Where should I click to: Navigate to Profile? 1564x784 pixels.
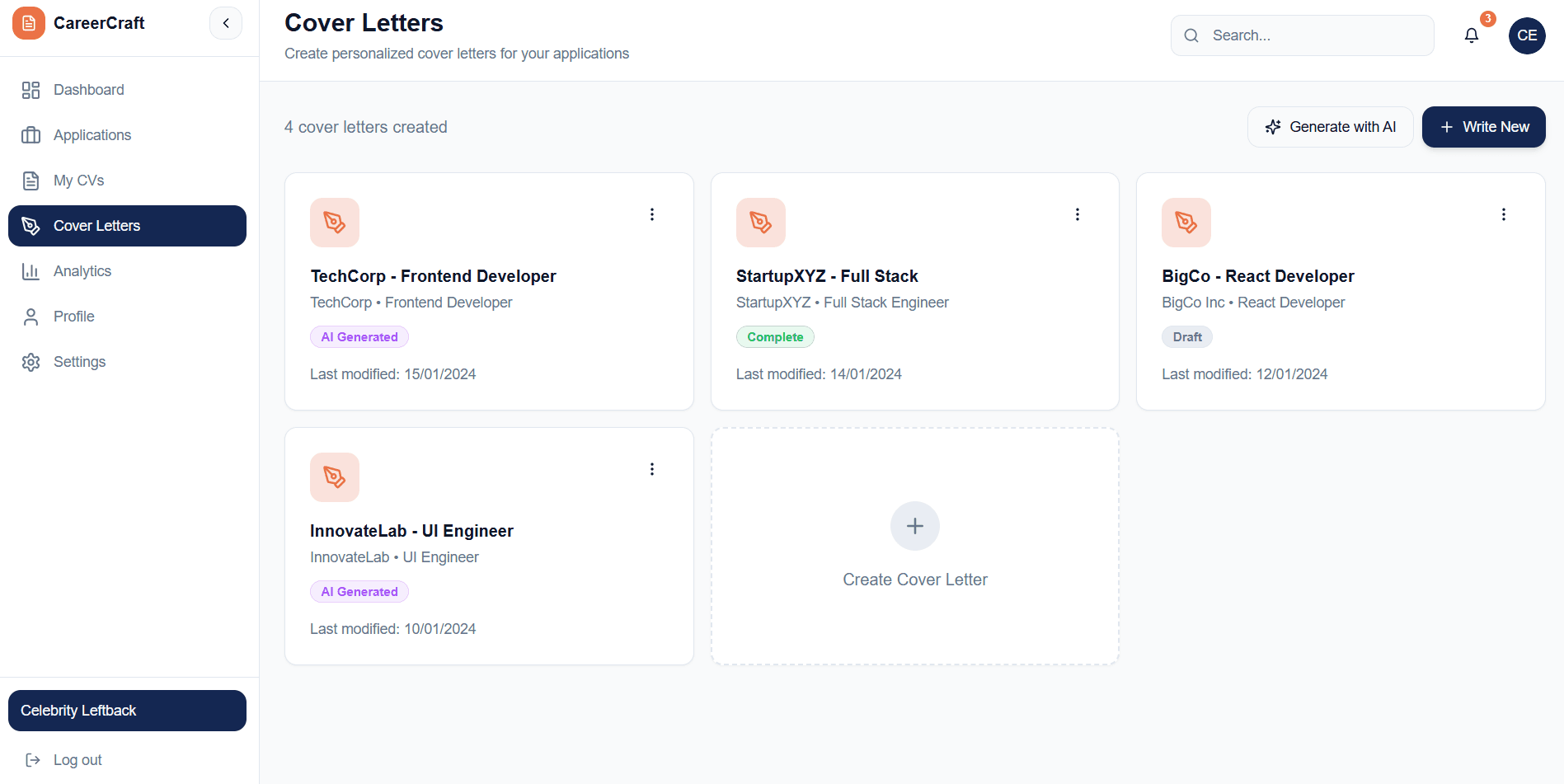point(127,317)
